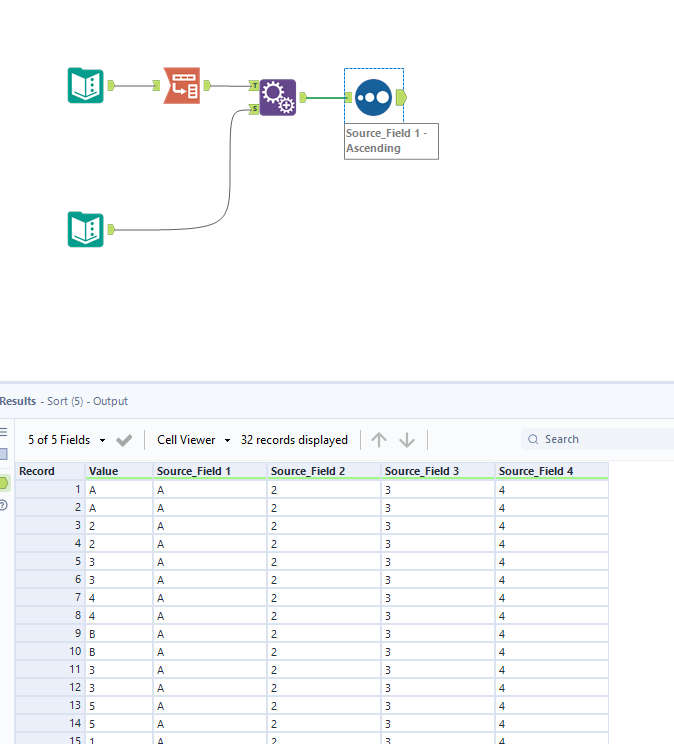The image size is (674, 744).
Task: Click the checkmark next to fields selector
Action: click(x=125, y=440)
